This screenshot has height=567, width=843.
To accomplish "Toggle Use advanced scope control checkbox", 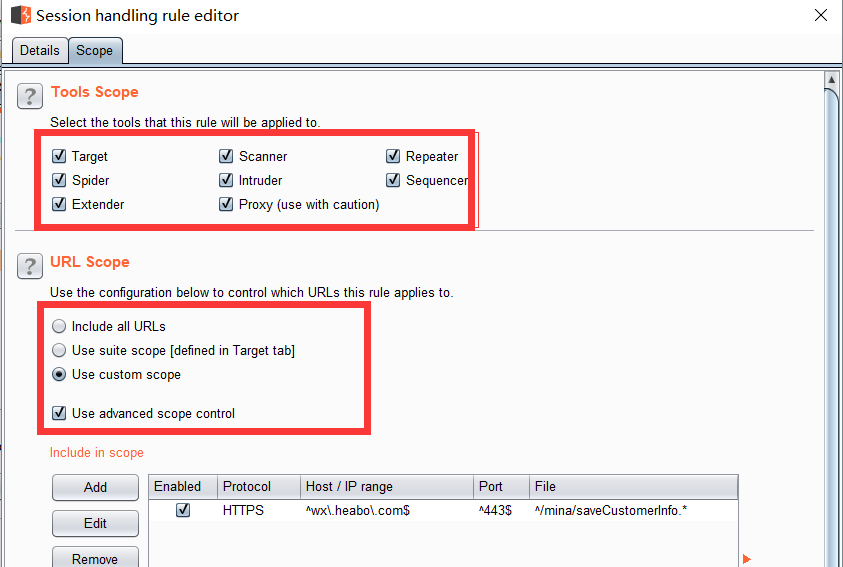I will pyautogui.click(x=60, y=413).
